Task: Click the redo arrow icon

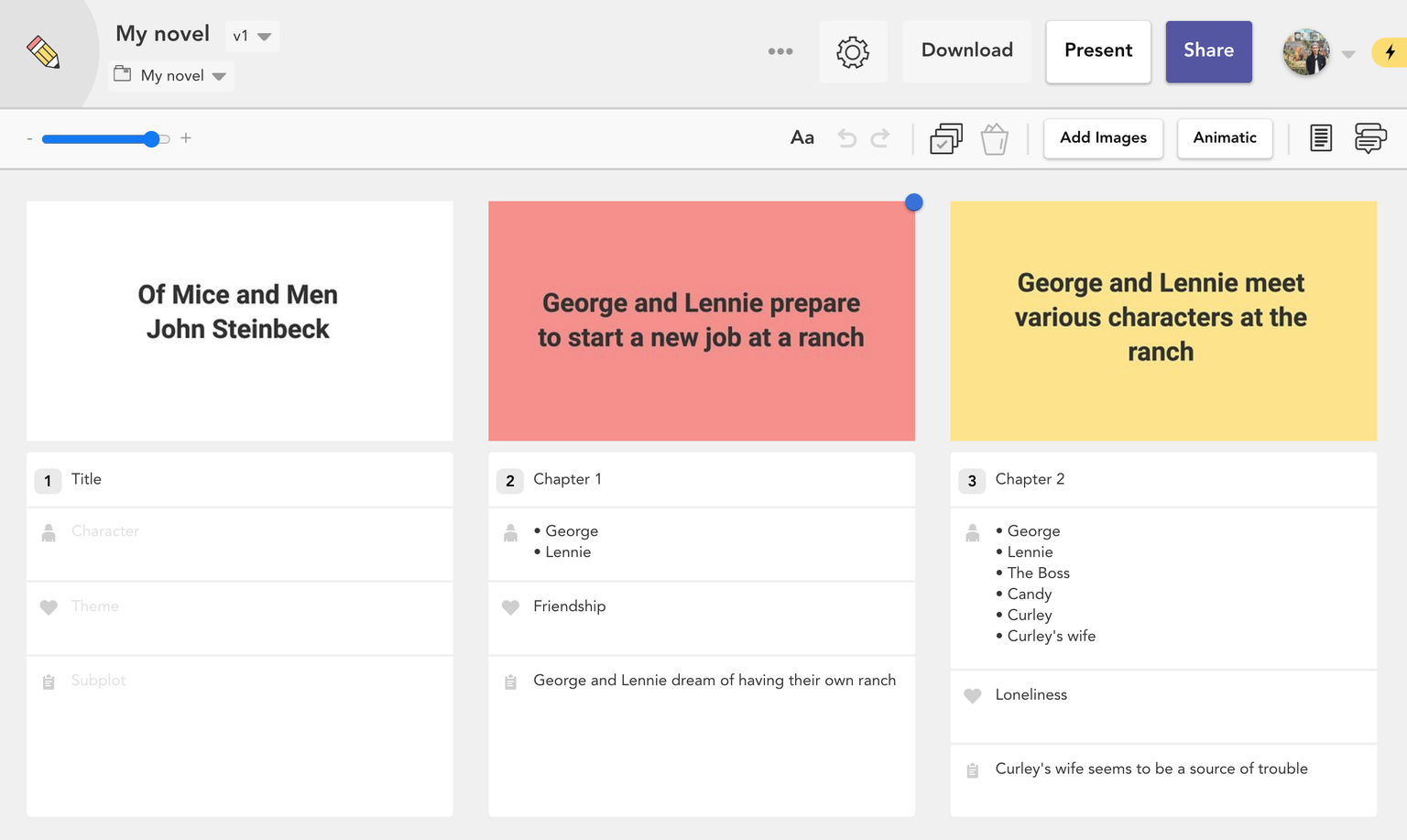Action: click(880, 138)
